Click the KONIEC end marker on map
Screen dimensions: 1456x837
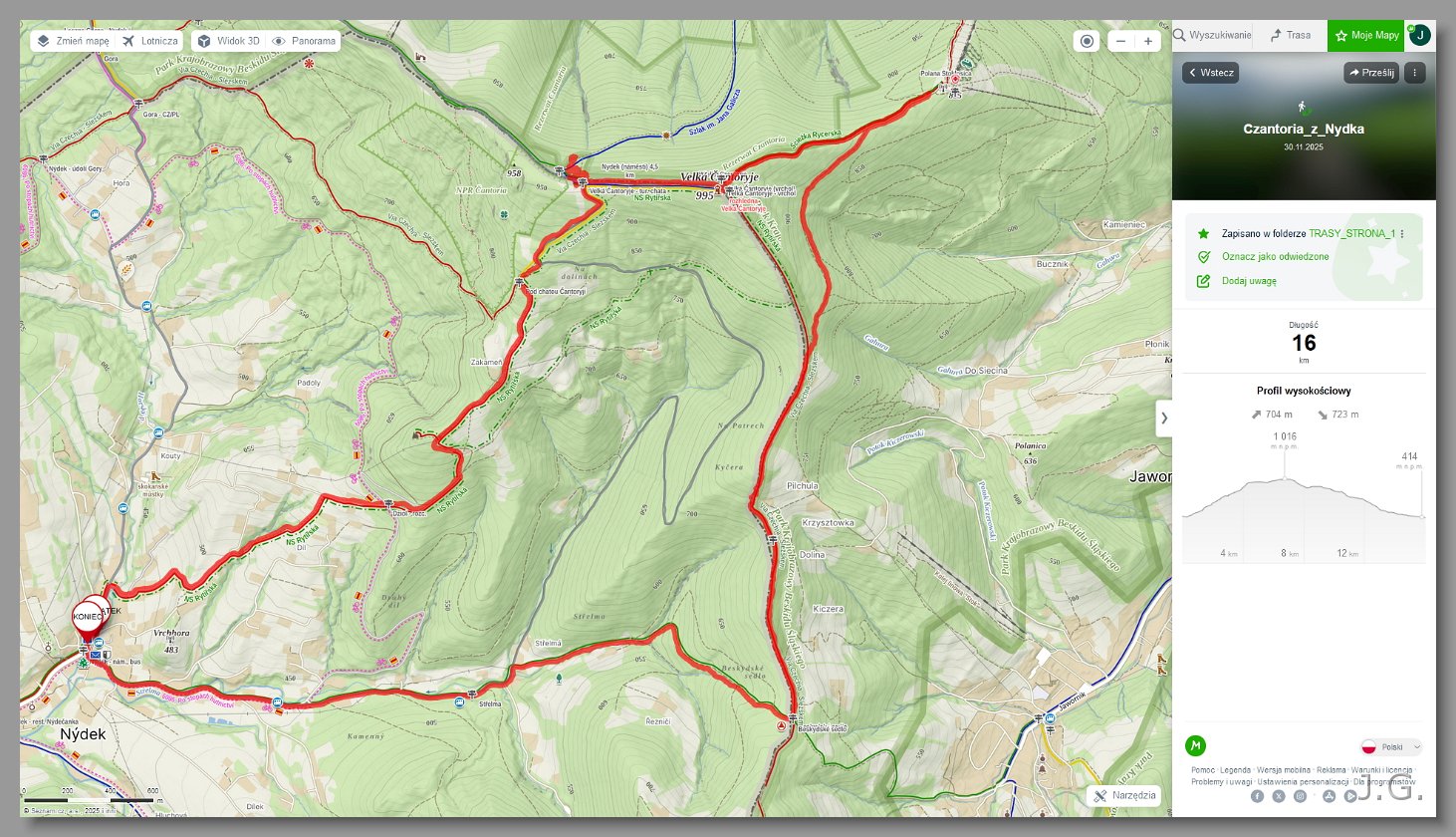[88, 619]
